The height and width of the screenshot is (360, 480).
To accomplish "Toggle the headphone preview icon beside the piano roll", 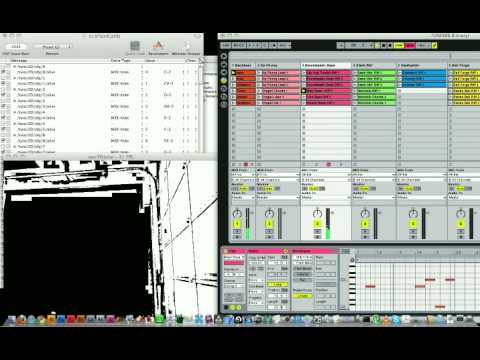I will point(352,260).
